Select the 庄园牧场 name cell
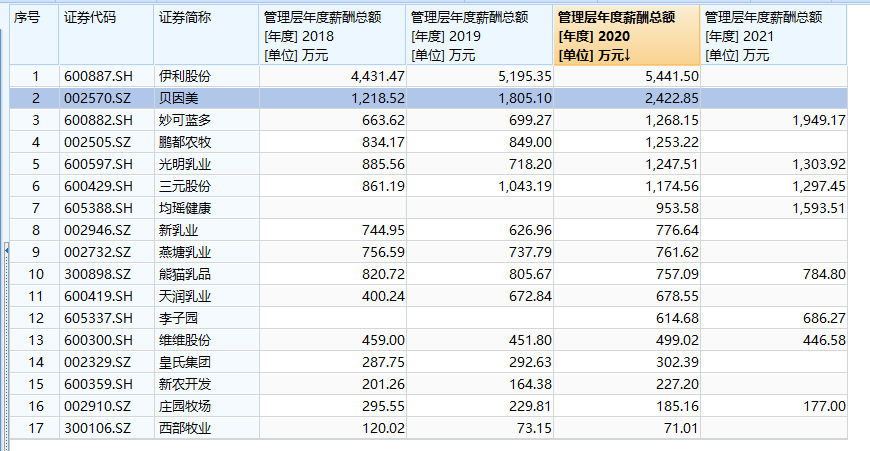The image size is (870, 451). click(x=185, y=406)
